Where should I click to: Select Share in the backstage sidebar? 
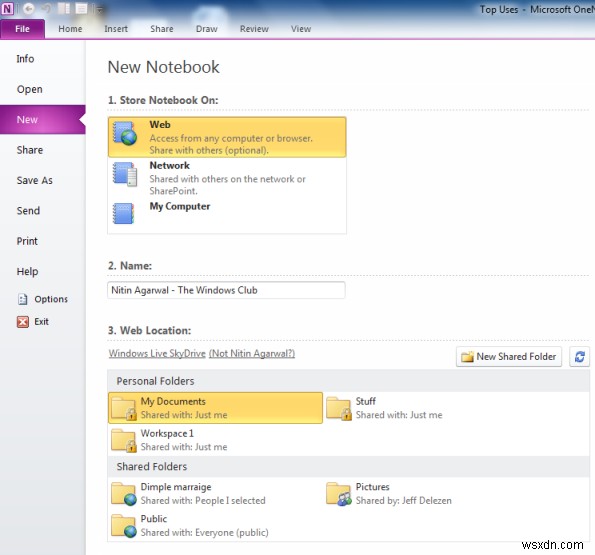(42, 150)
